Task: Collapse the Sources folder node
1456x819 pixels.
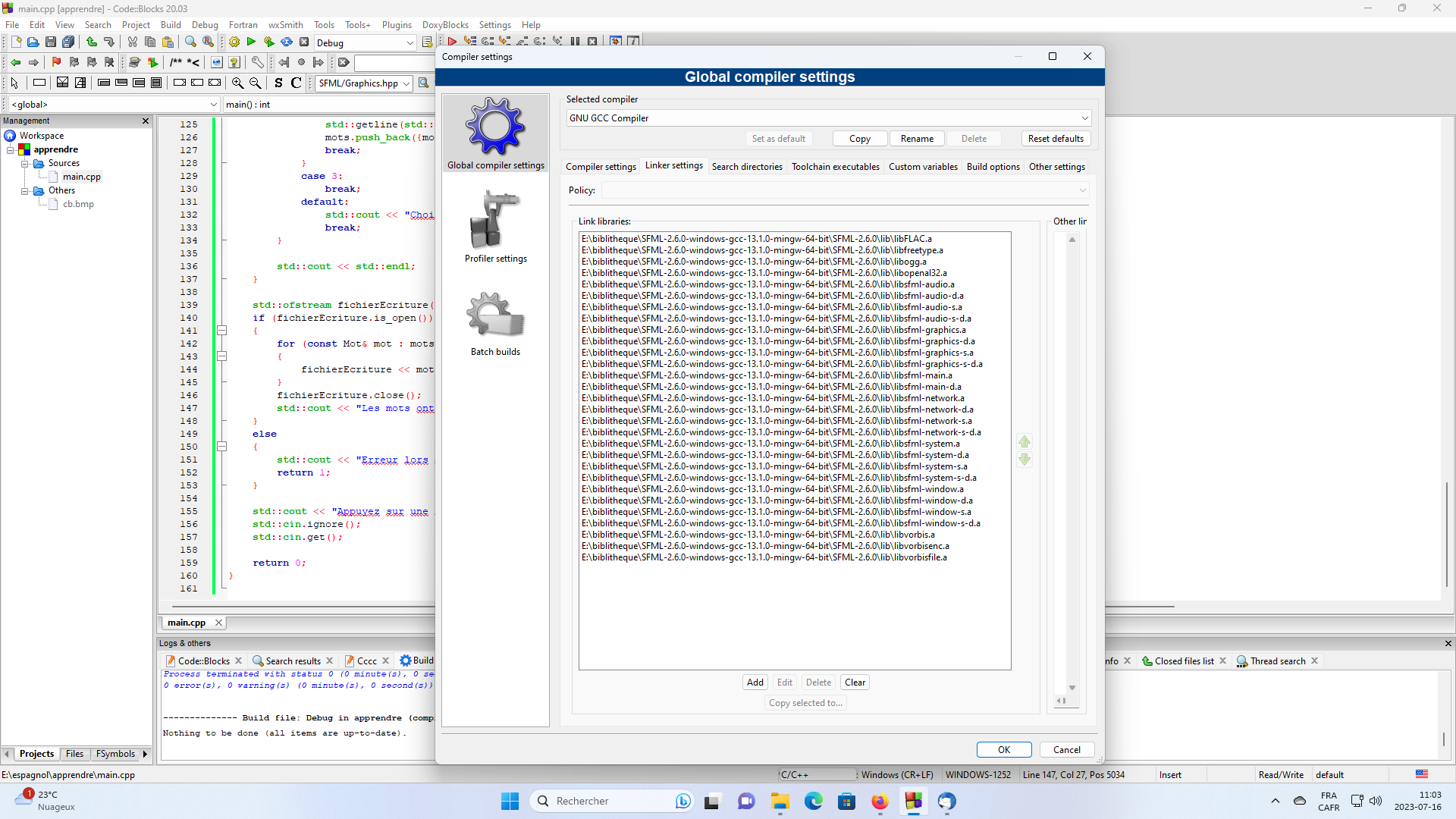Action: pos(24,163)
